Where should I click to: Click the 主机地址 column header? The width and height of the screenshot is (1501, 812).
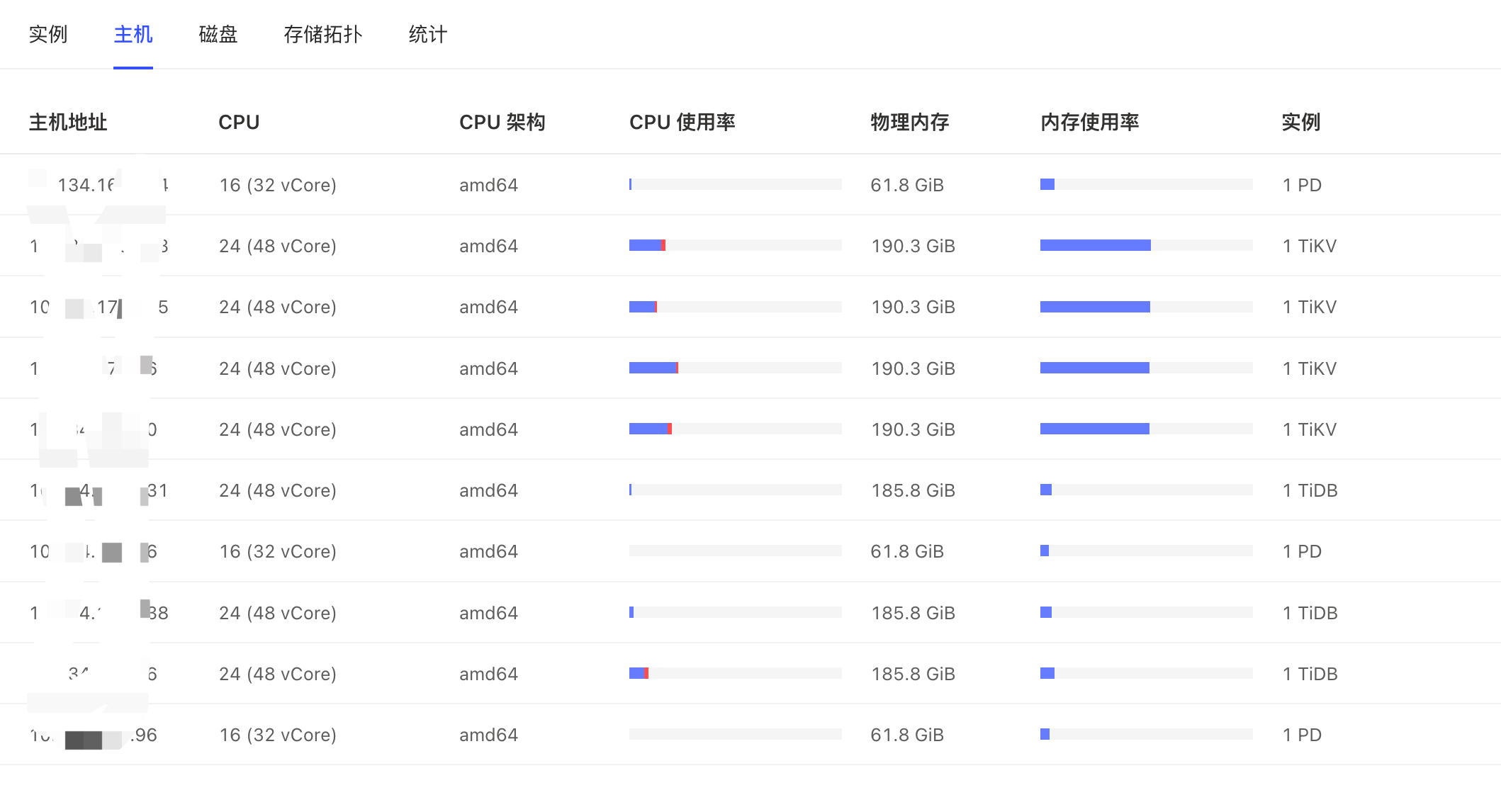pyautogui.click(x=68, y=122)
